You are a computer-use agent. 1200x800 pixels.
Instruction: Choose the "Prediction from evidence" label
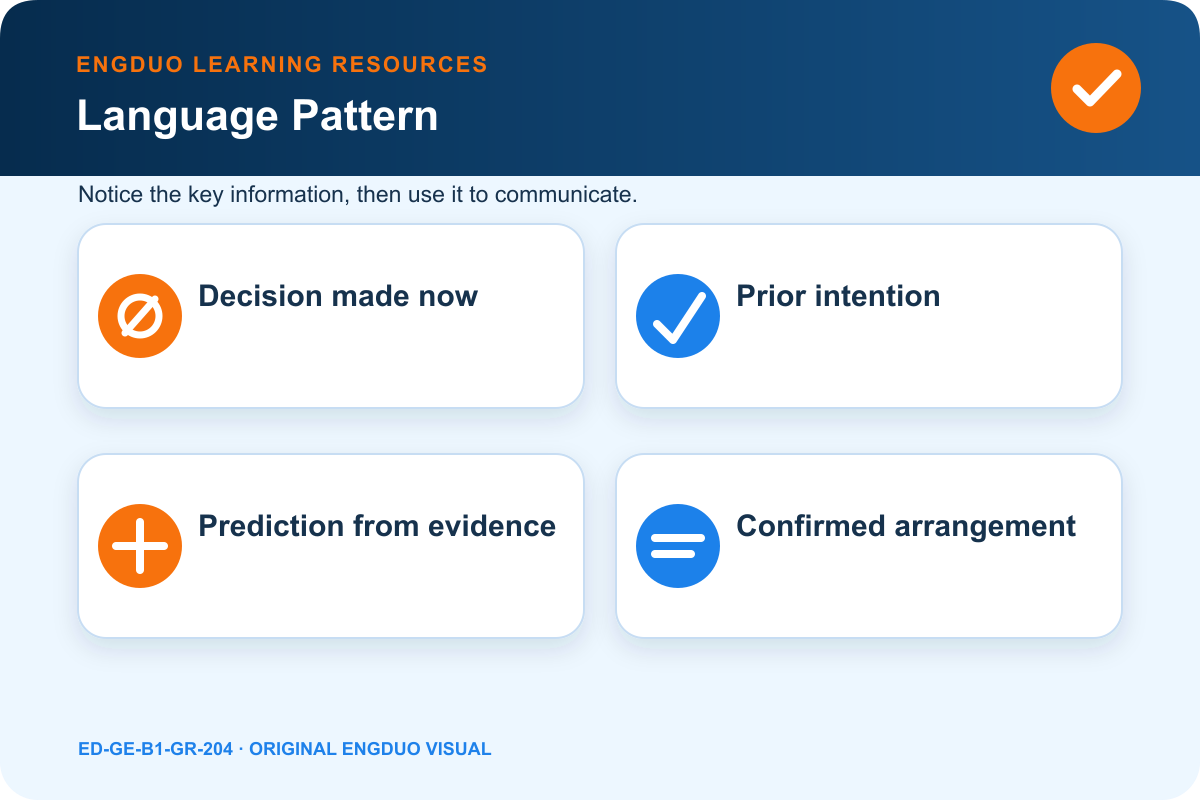377,526
